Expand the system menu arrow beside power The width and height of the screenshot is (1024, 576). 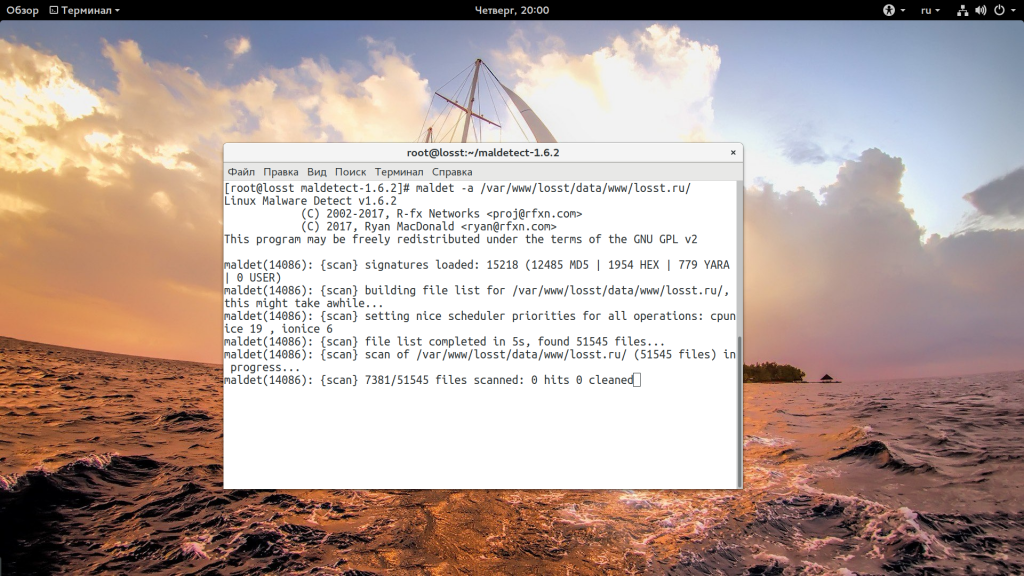(x=1012, y=10)
